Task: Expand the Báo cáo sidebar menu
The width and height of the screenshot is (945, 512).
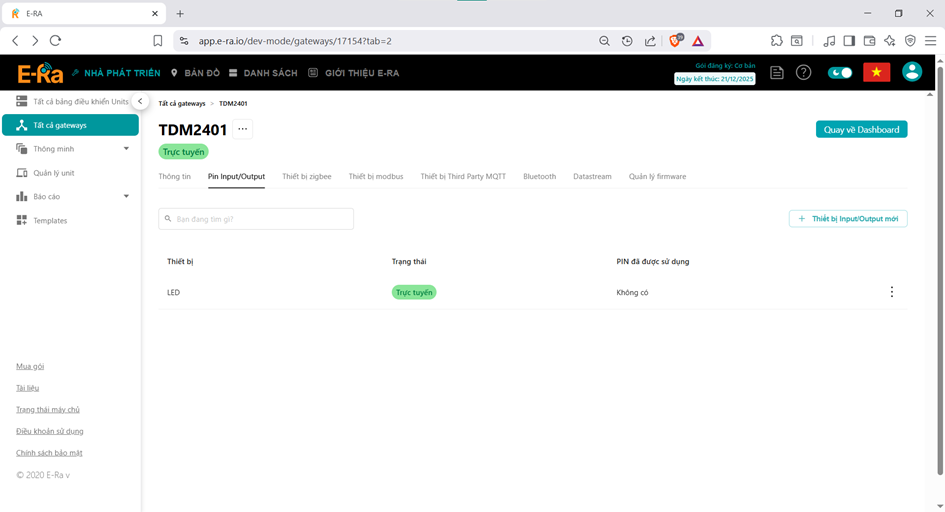Action: (x=126, y=197)
